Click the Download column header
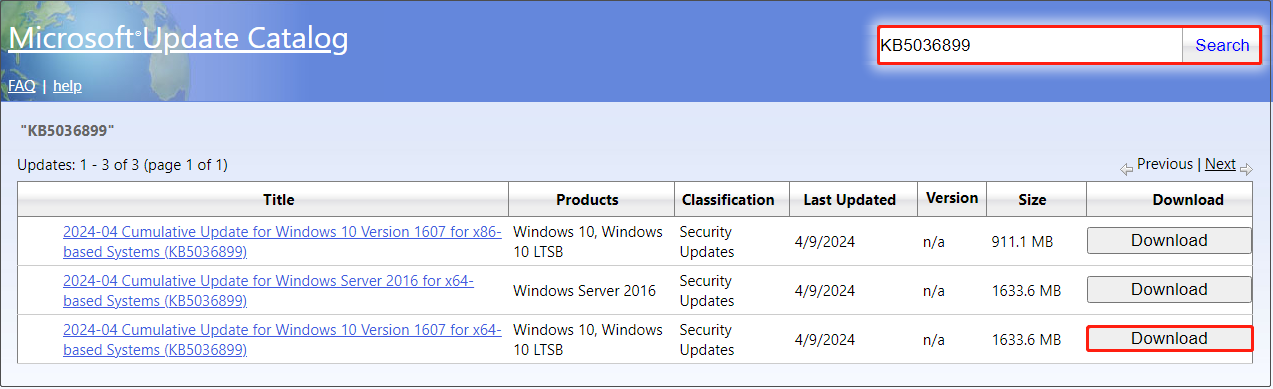This screenshot has width=1273, height=389. click(x=1188, y=200)
